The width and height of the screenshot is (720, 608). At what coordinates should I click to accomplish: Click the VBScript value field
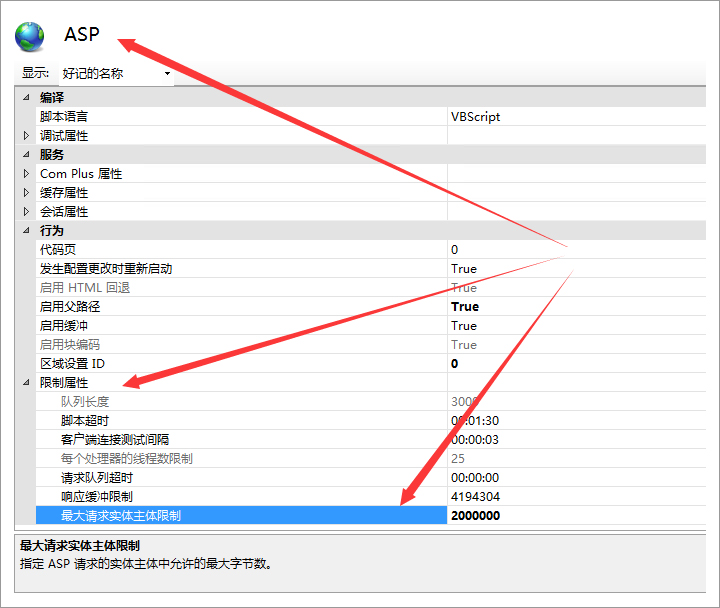coord(576,117)
